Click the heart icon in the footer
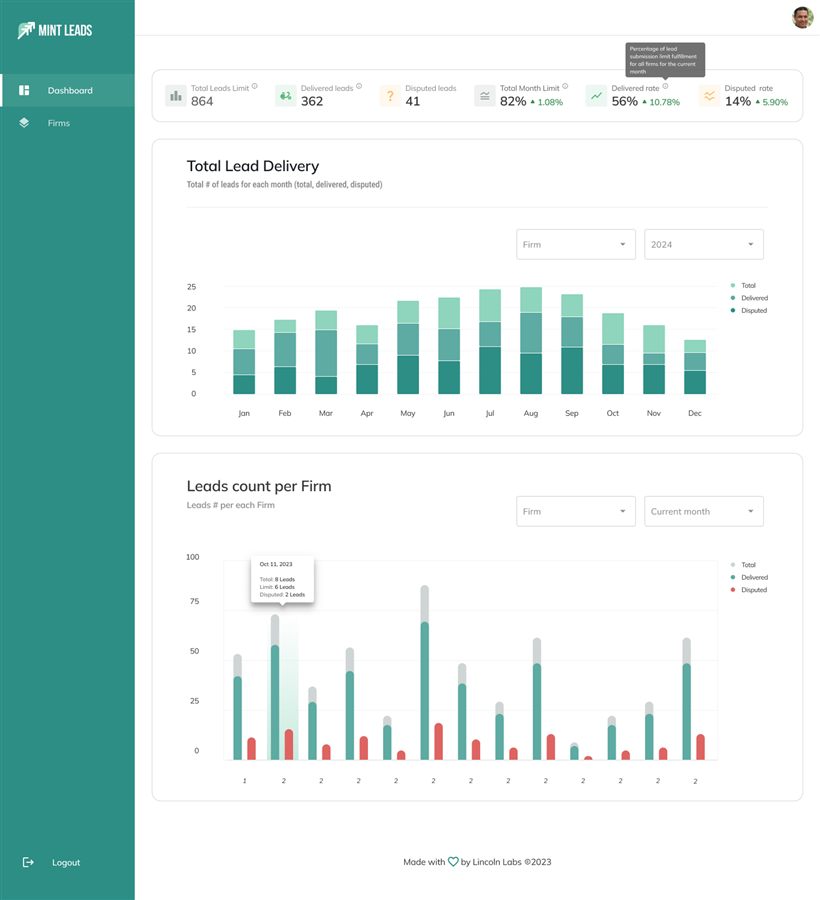Image resolution: width=820 pixels, height=900 pixels. (x=453, y=862)
